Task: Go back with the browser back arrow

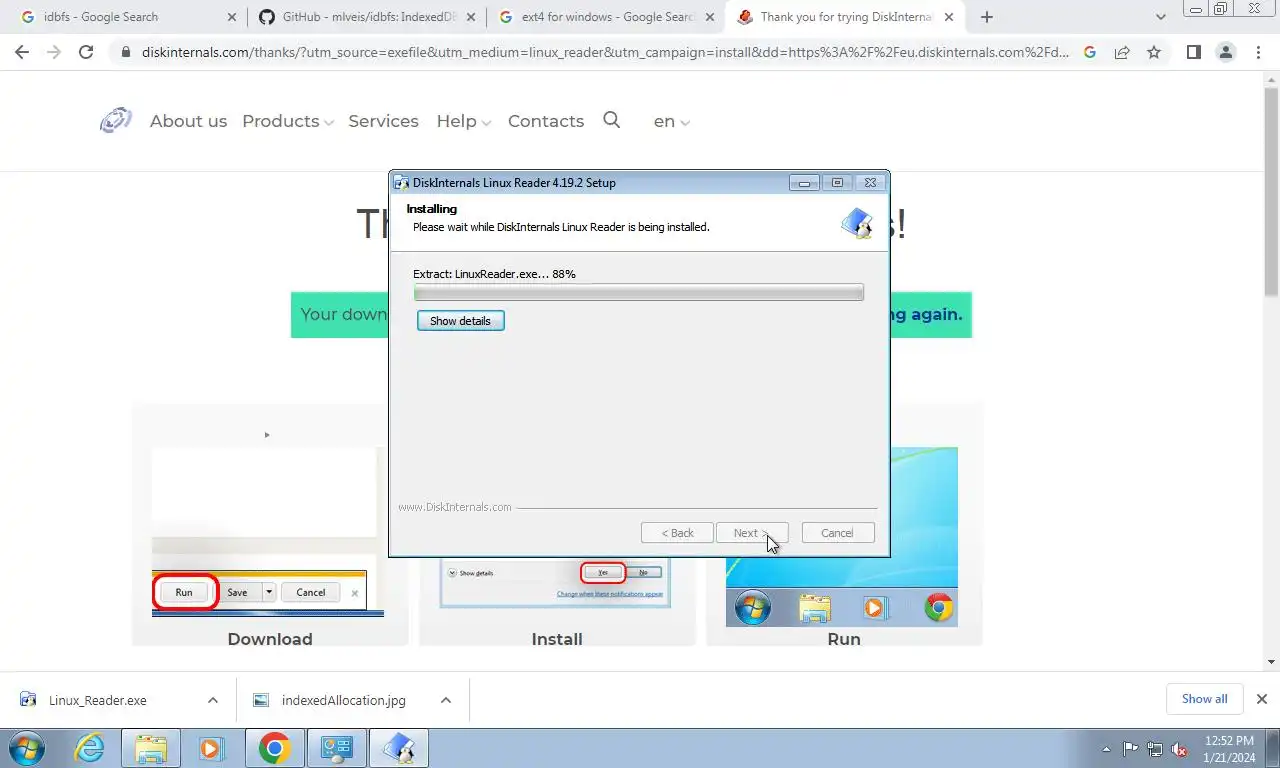Action: 22,52
